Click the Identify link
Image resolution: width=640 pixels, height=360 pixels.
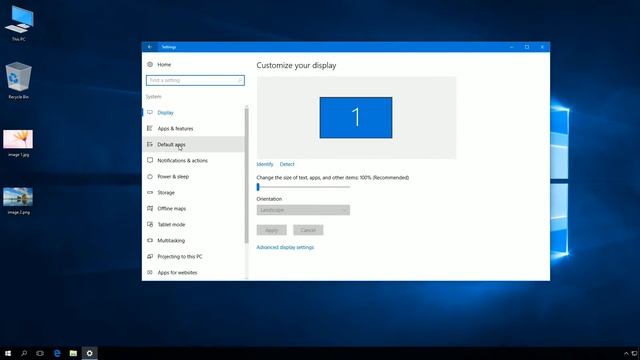tap(265, 164)
